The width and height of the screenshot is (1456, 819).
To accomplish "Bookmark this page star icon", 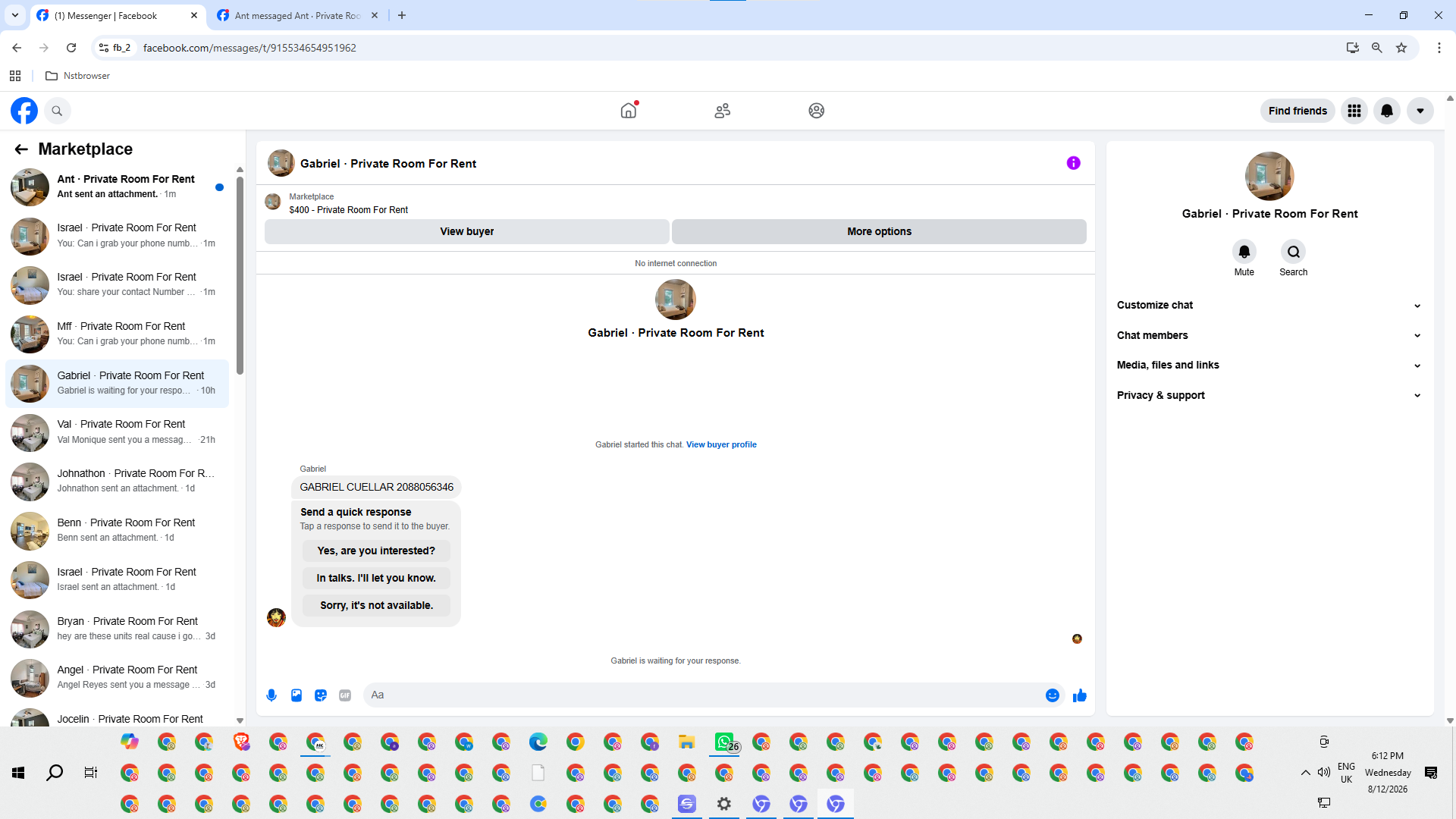I will [x=1401, y=48].
